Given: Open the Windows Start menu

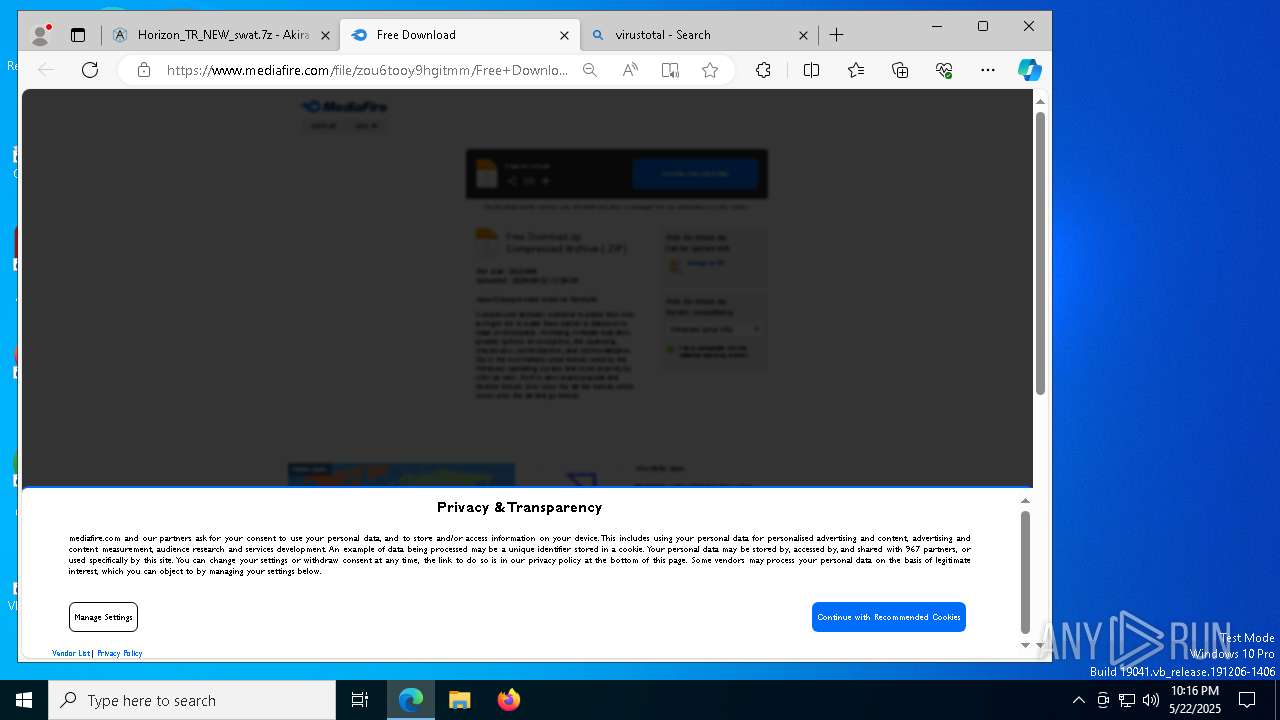Looking at the screenshot, I should click(24, 700).
